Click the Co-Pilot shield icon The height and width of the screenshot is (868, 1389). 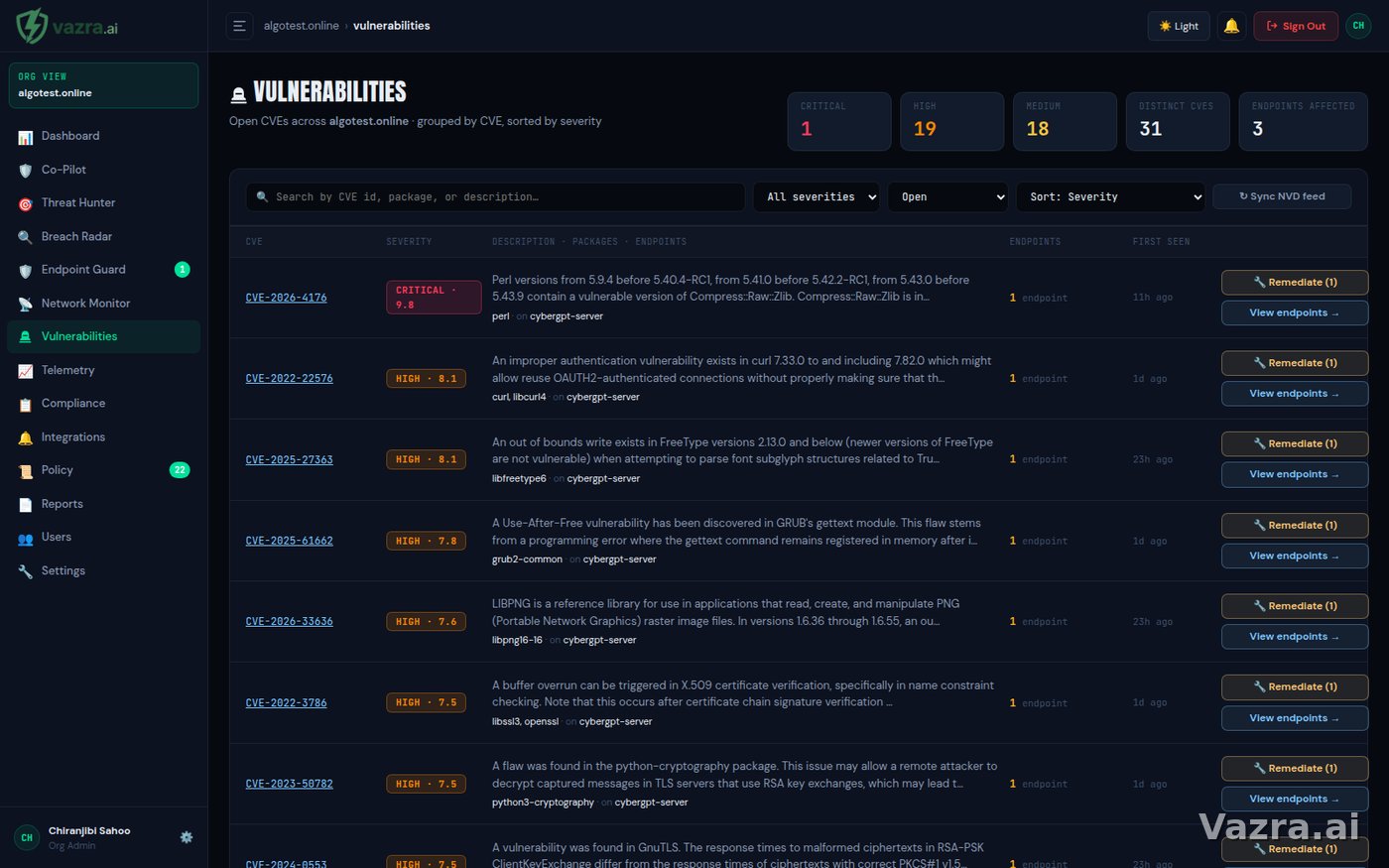pyautogui.click(x=26, y=171)
